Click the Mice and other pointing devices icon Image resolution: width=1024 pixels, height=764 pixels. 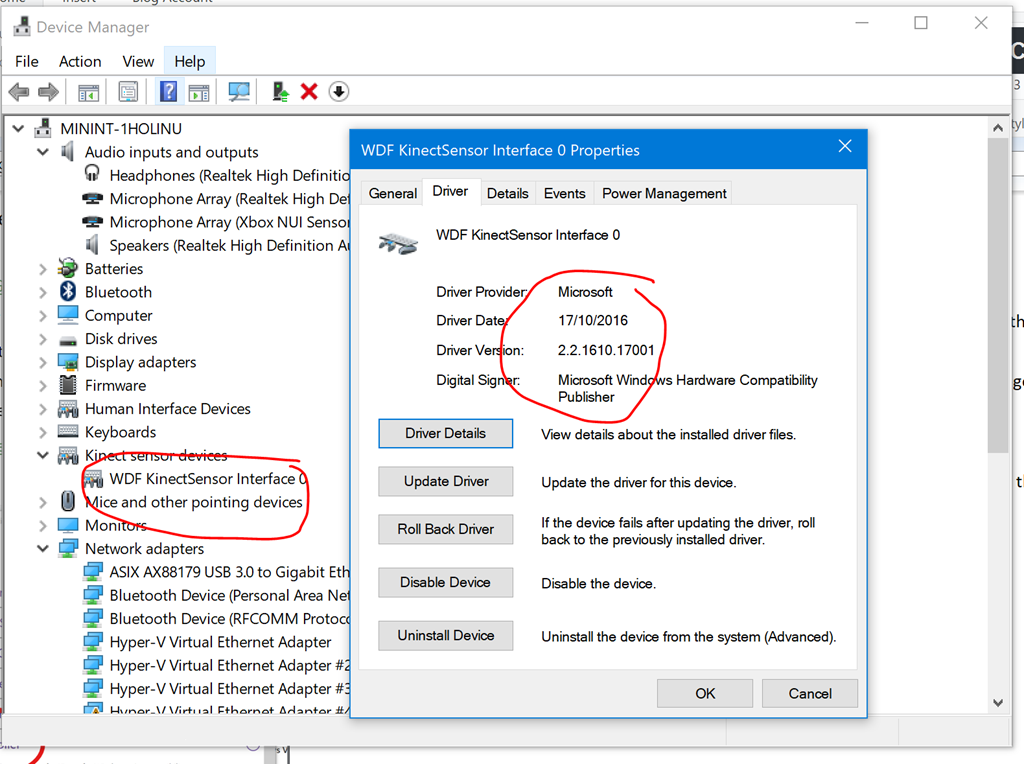click(x=68, y=501)
